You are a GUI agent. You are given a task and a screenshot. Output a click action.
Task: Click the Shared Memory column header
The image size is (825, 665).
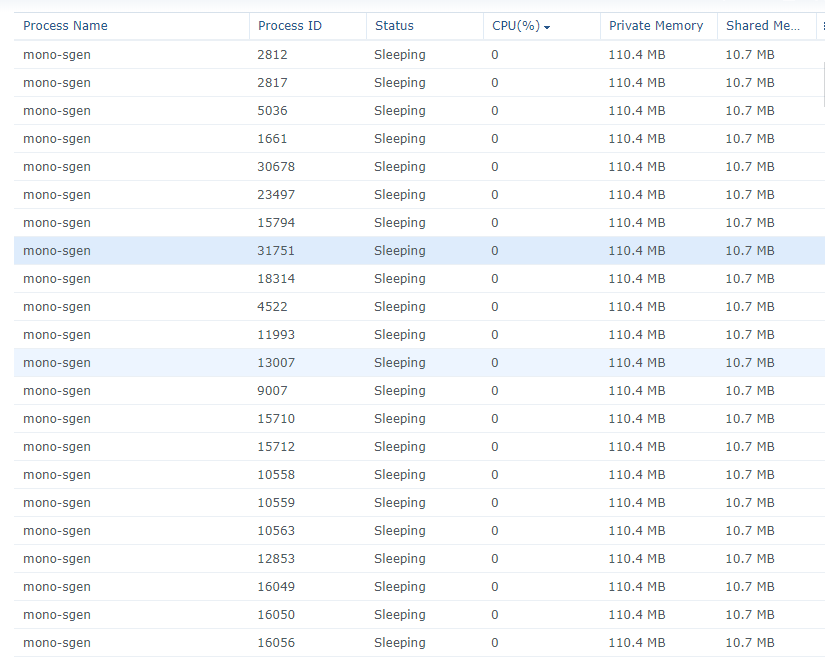click(762, 26)
